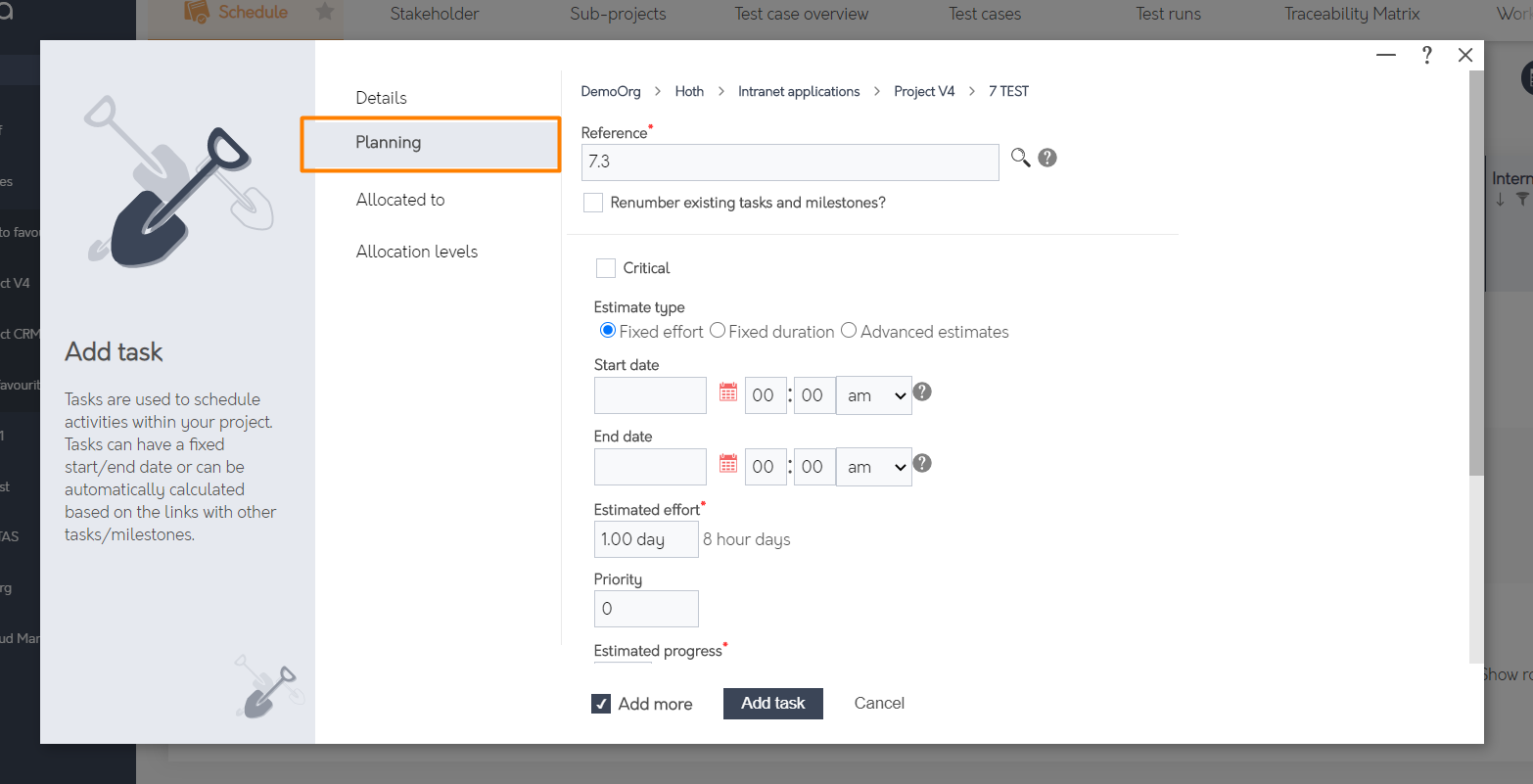Viewport: 1533px width, 784px height.
Task: Open help for the start time fields
Action: pos(921,392)
